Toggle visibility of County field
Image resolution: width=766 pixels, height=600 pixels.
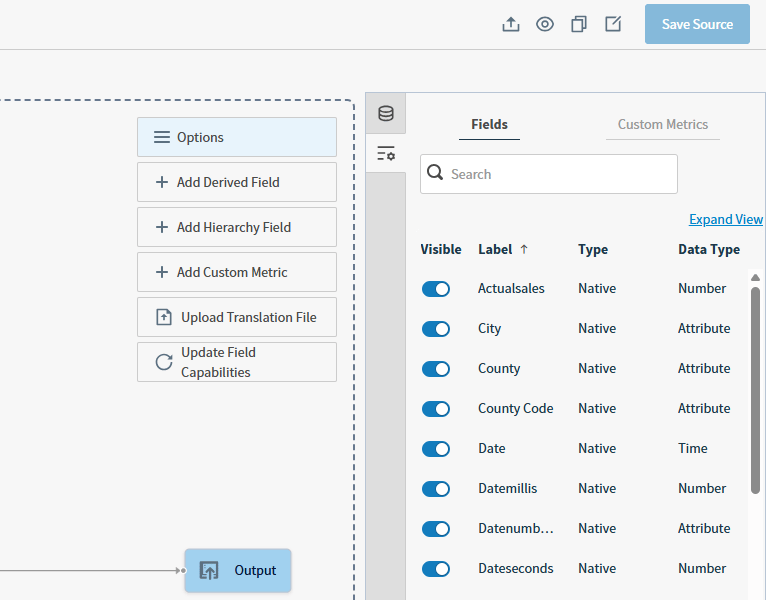[x=436, y=369]
